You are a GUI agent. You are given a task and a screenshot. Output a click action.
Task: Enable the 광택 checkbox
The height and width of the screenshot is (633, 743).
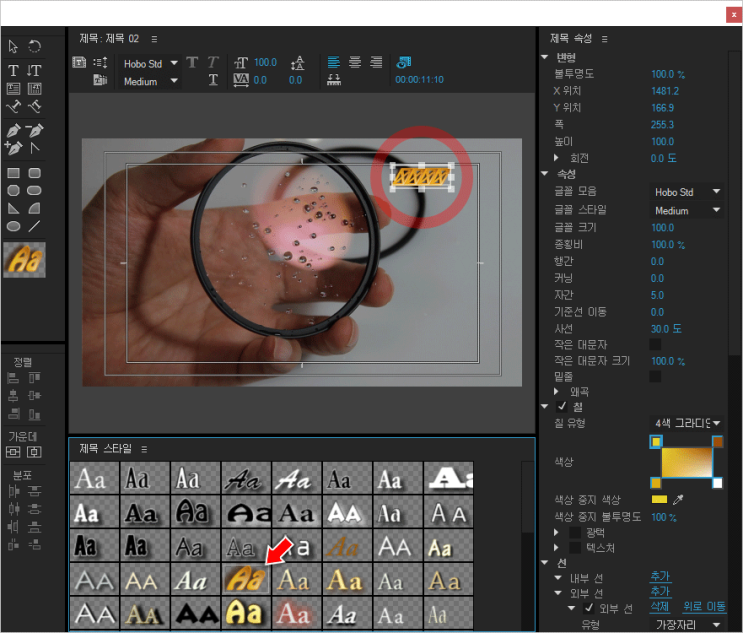(x=575, y=533)
